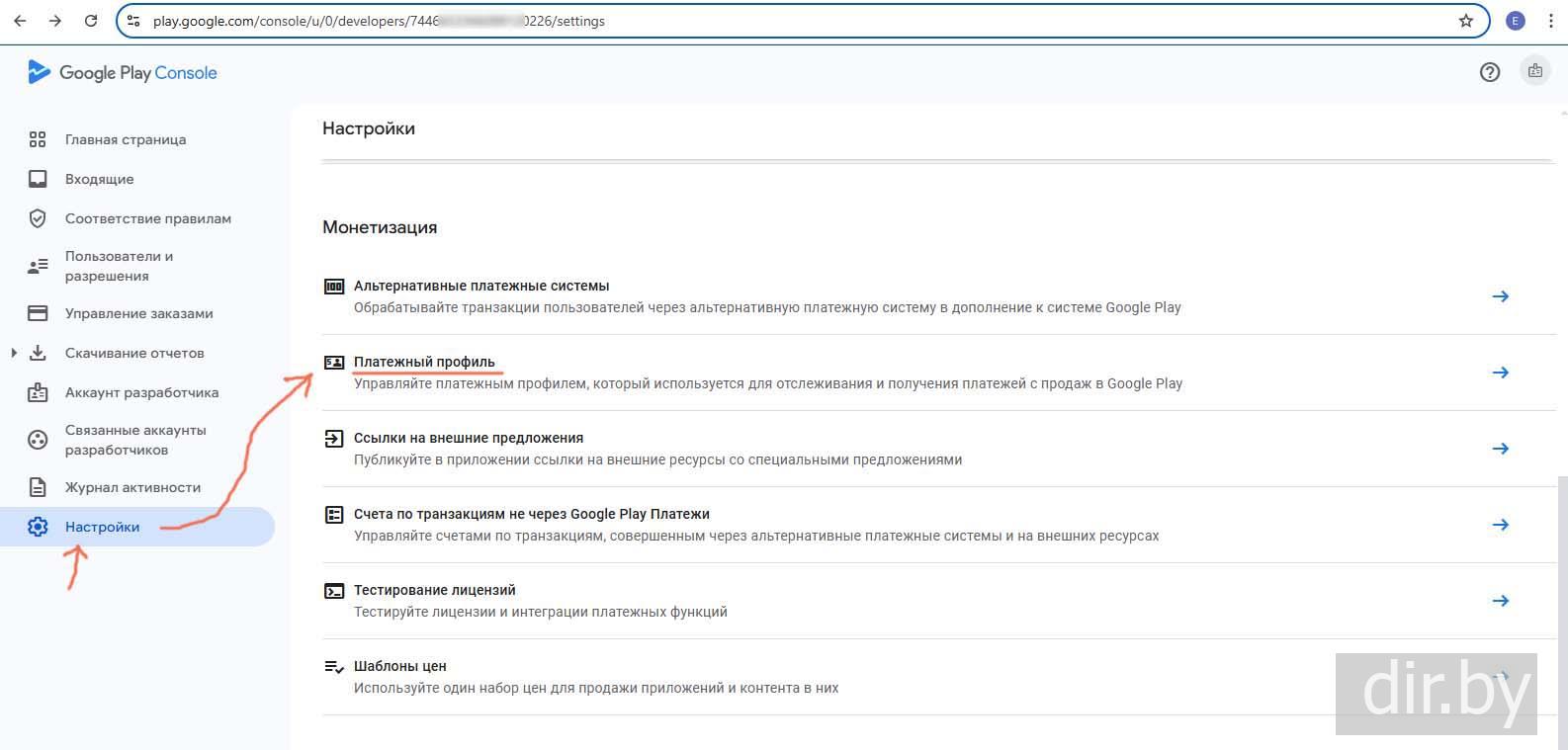Click Счета по транзакциям не через Google Play Платежи
Image resolution: width=1568 pixels, height=750 pixels.
532,514
